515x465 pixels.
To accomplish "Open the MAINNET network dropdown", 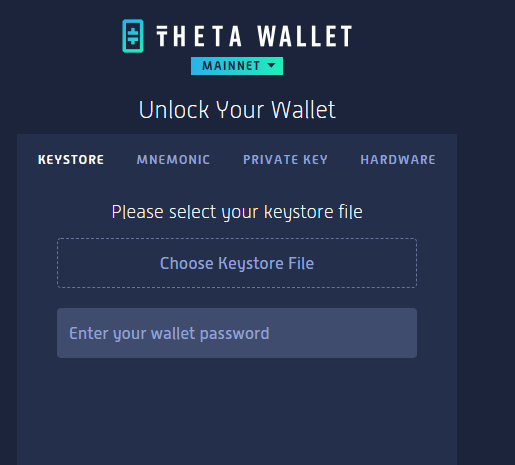I will pos(237,66).
